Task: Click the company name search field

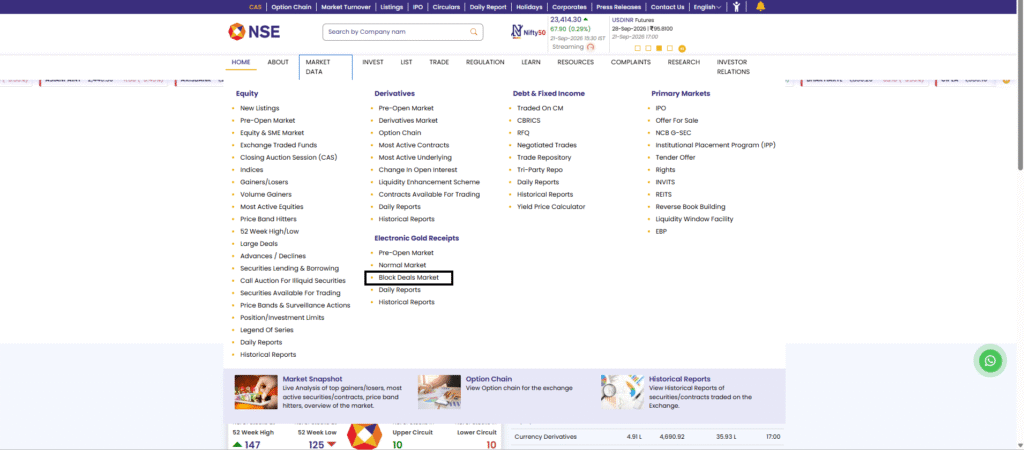Action: tap(397, 31)
